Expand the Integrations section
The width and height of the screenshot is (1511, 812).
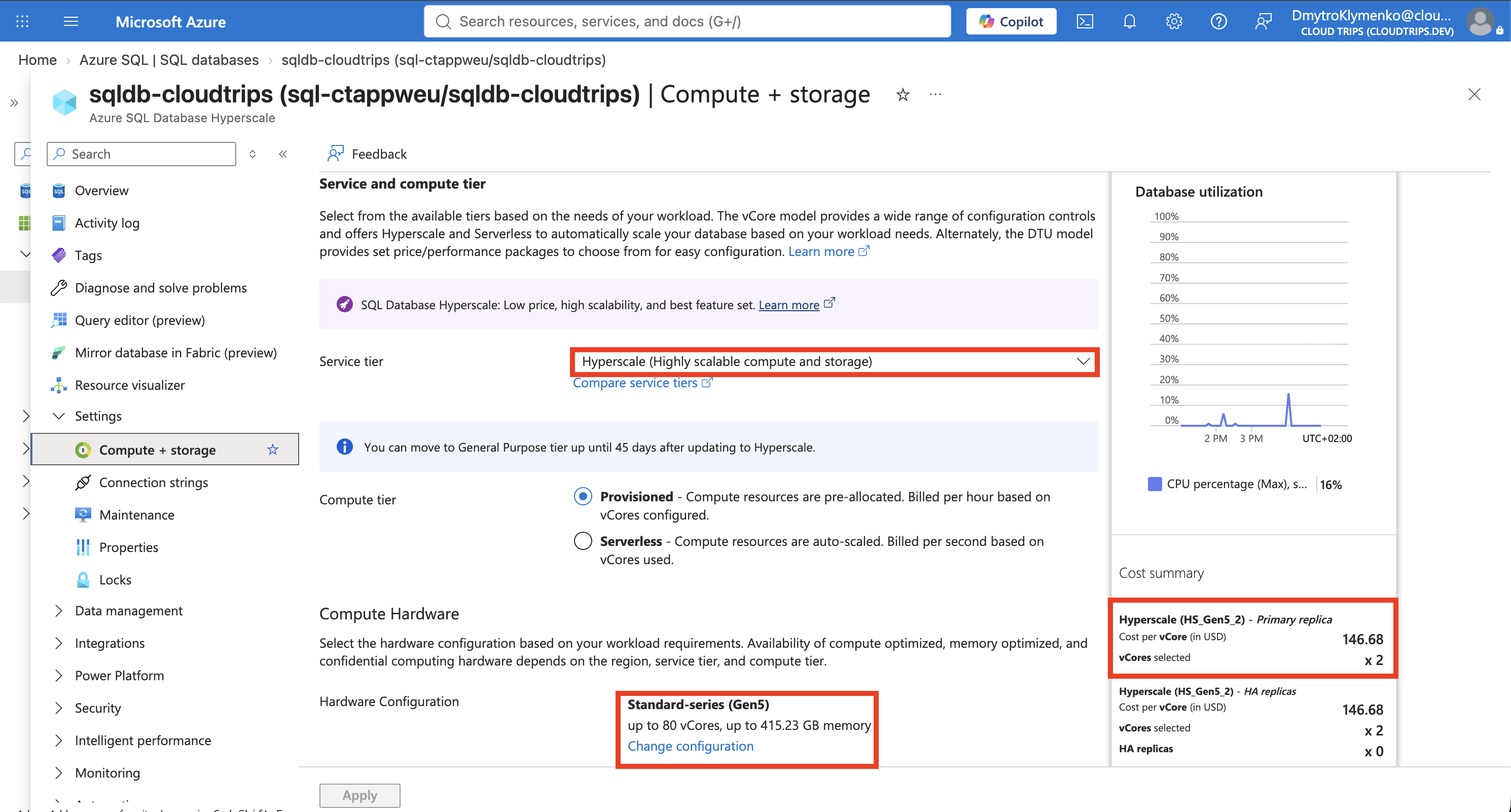click(59, 643)
